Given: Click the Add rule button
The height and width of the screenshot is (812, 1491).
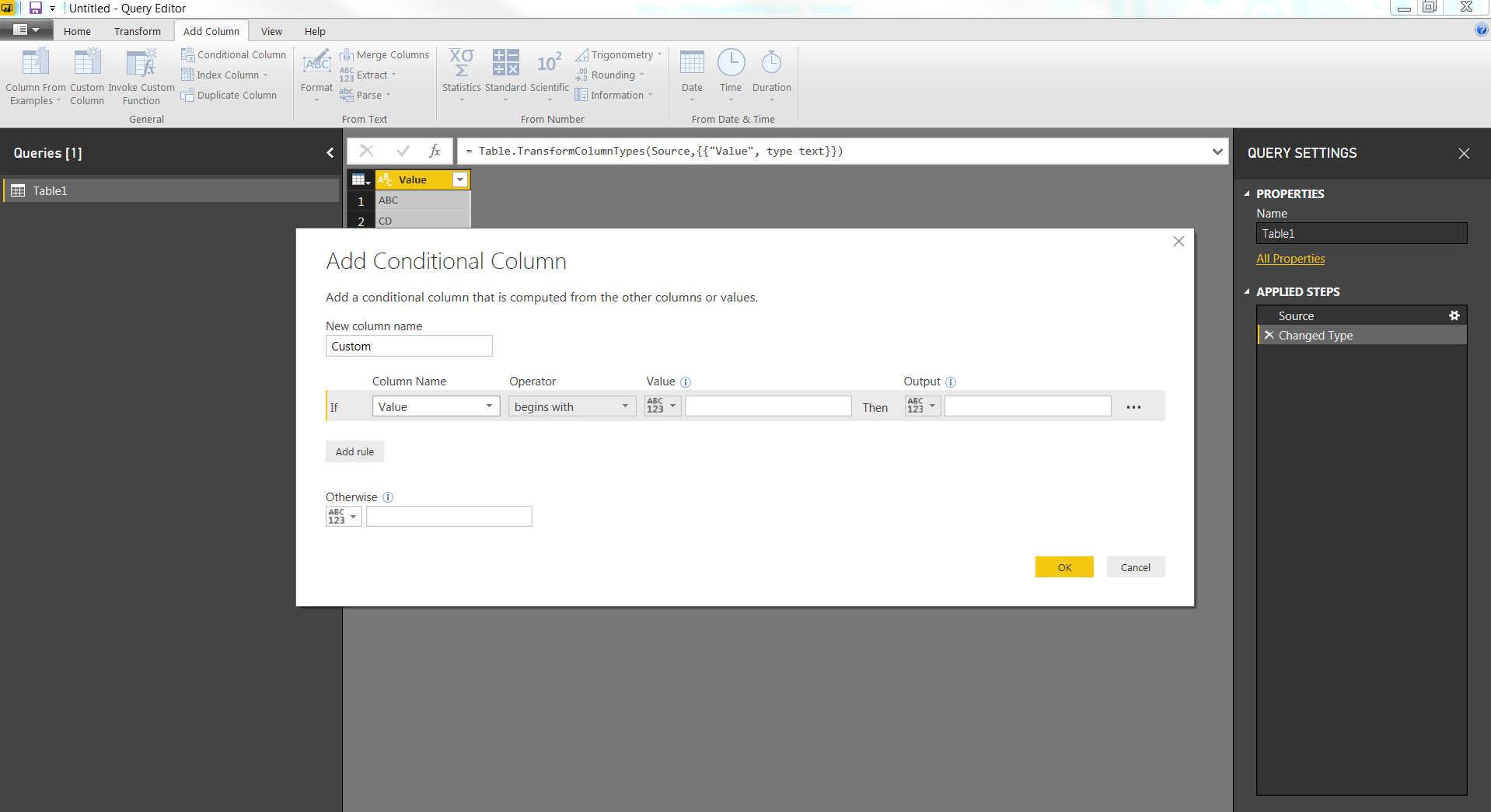Looking at the screenshot, I should coord(354,451).
